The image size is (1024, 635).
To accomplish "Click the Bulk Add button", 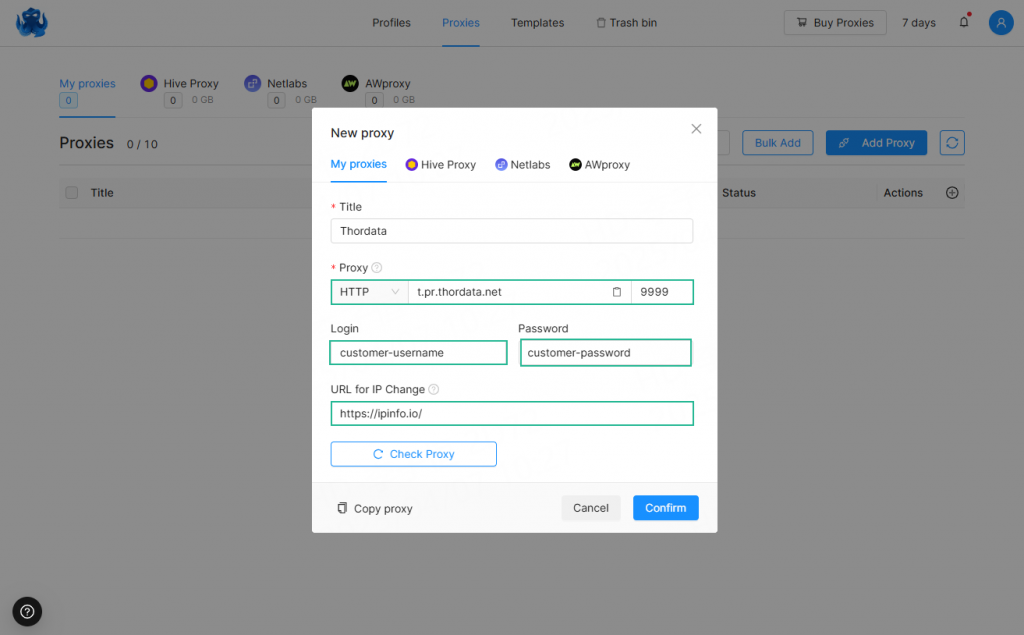I will click(777, 143).
